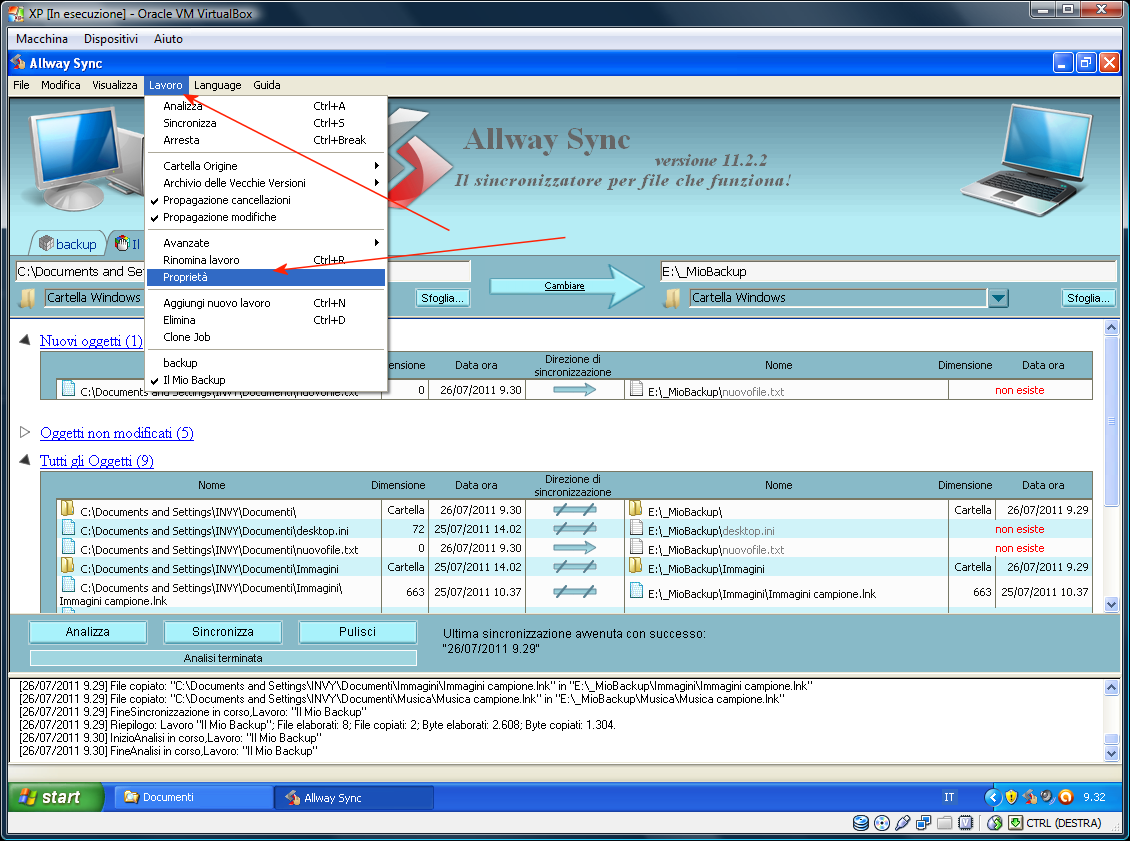Click the IT language indicator in taskbar
The height and width of the screenshot is (841, 1130).
(x=949, y=797)
